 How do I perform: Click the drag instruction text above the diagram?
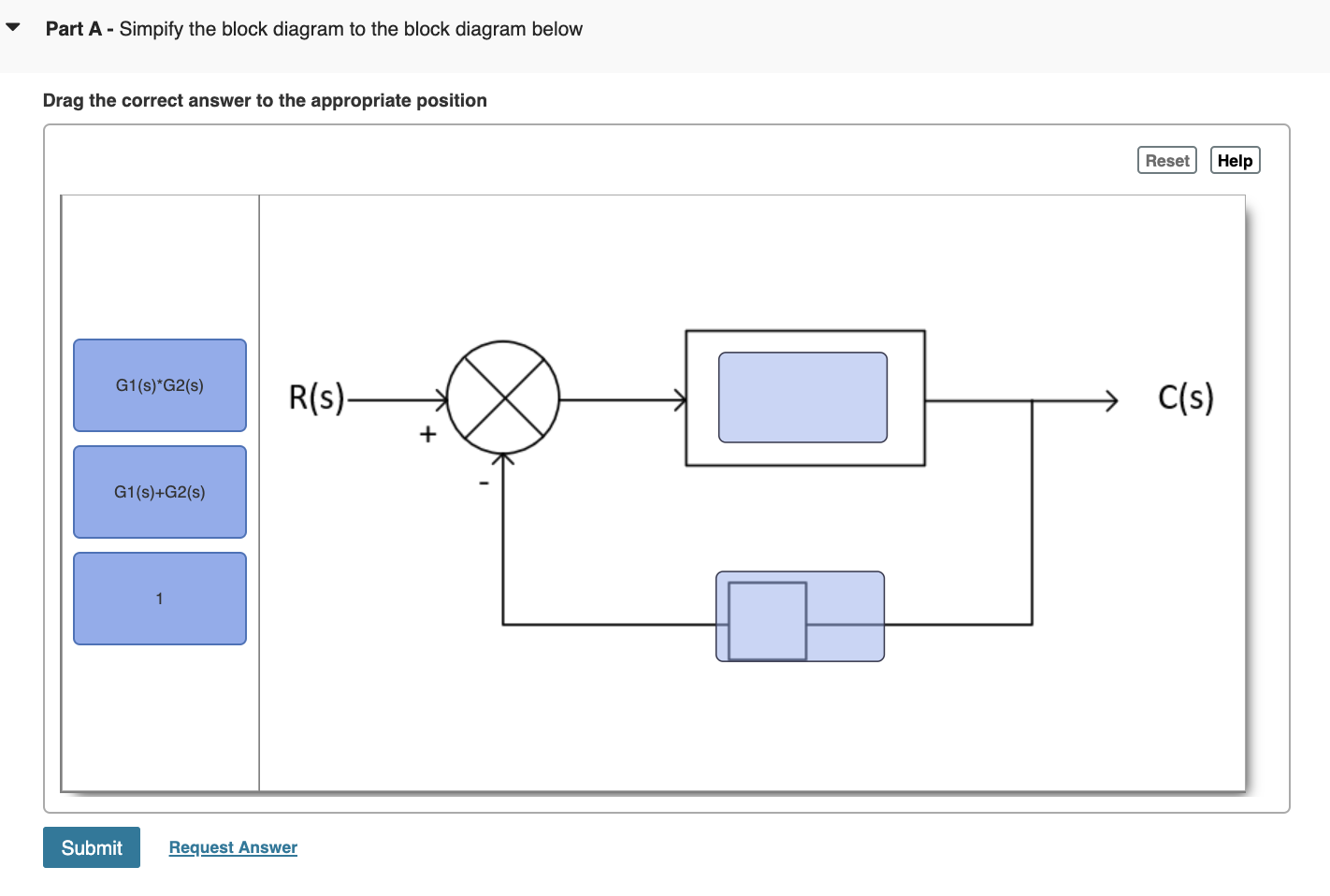[265, 100]
